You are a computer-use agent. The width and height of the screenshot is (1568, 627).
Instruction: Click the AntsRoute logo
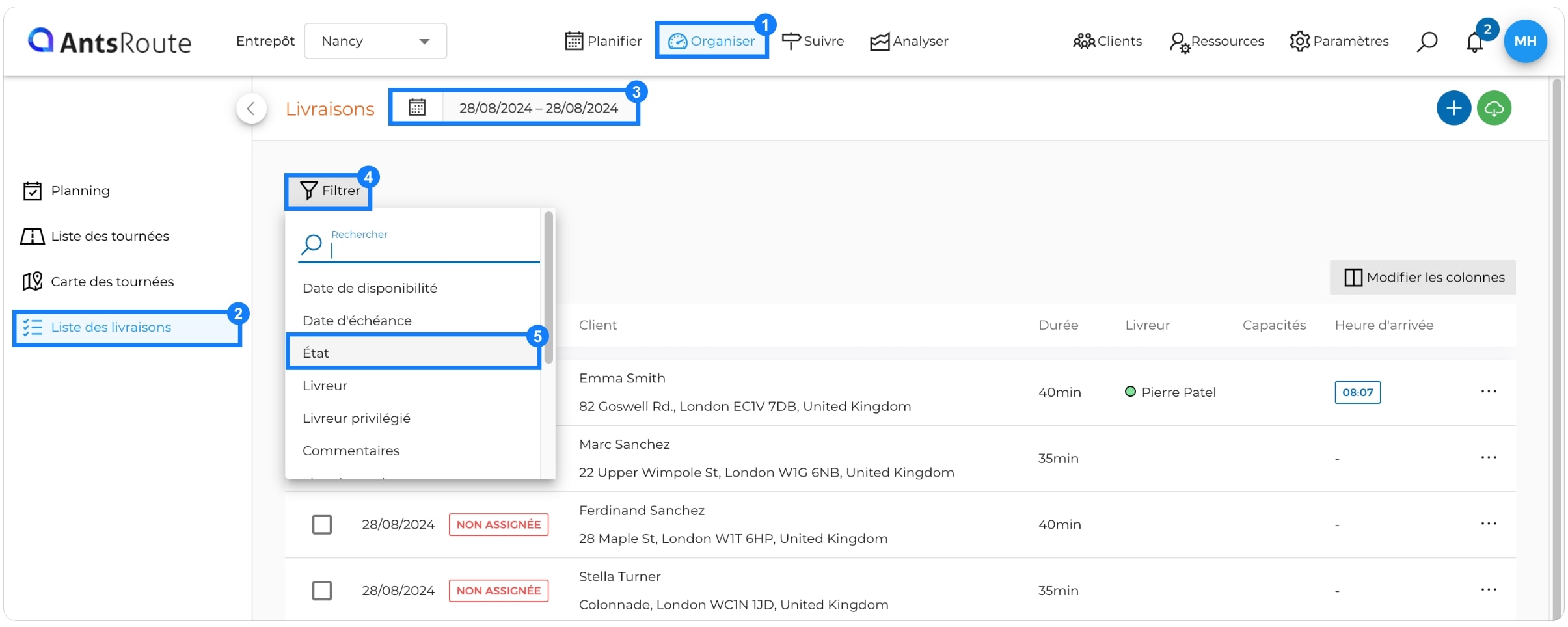(x=109, y=42)
